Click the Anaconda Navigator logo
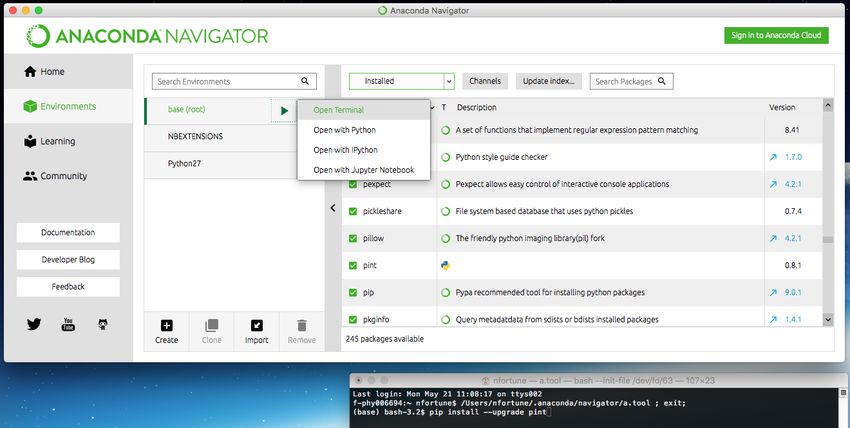Screen dimensions: 850x428 pos(147,36)
